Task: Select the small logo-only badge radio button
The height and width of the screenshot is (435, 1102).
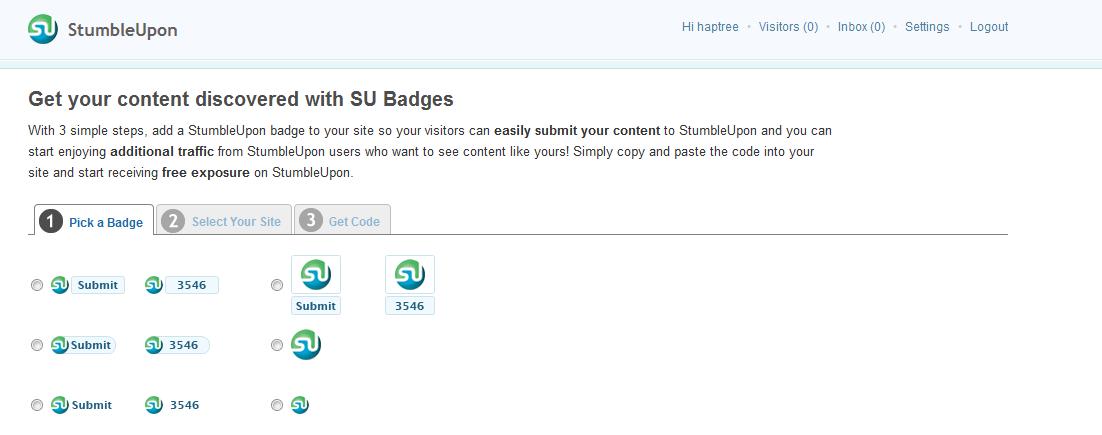Action: 277,405
